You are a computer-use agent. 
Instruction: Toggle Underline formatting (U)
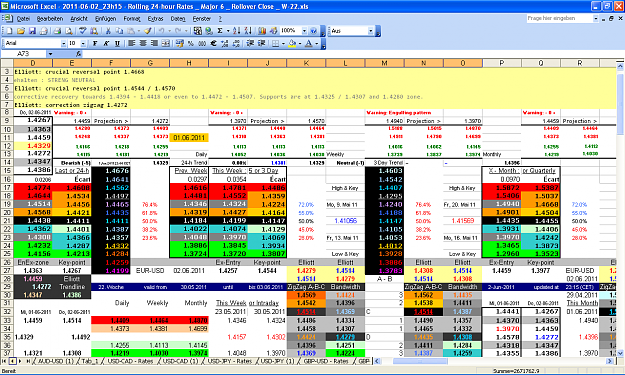[117, 43]
